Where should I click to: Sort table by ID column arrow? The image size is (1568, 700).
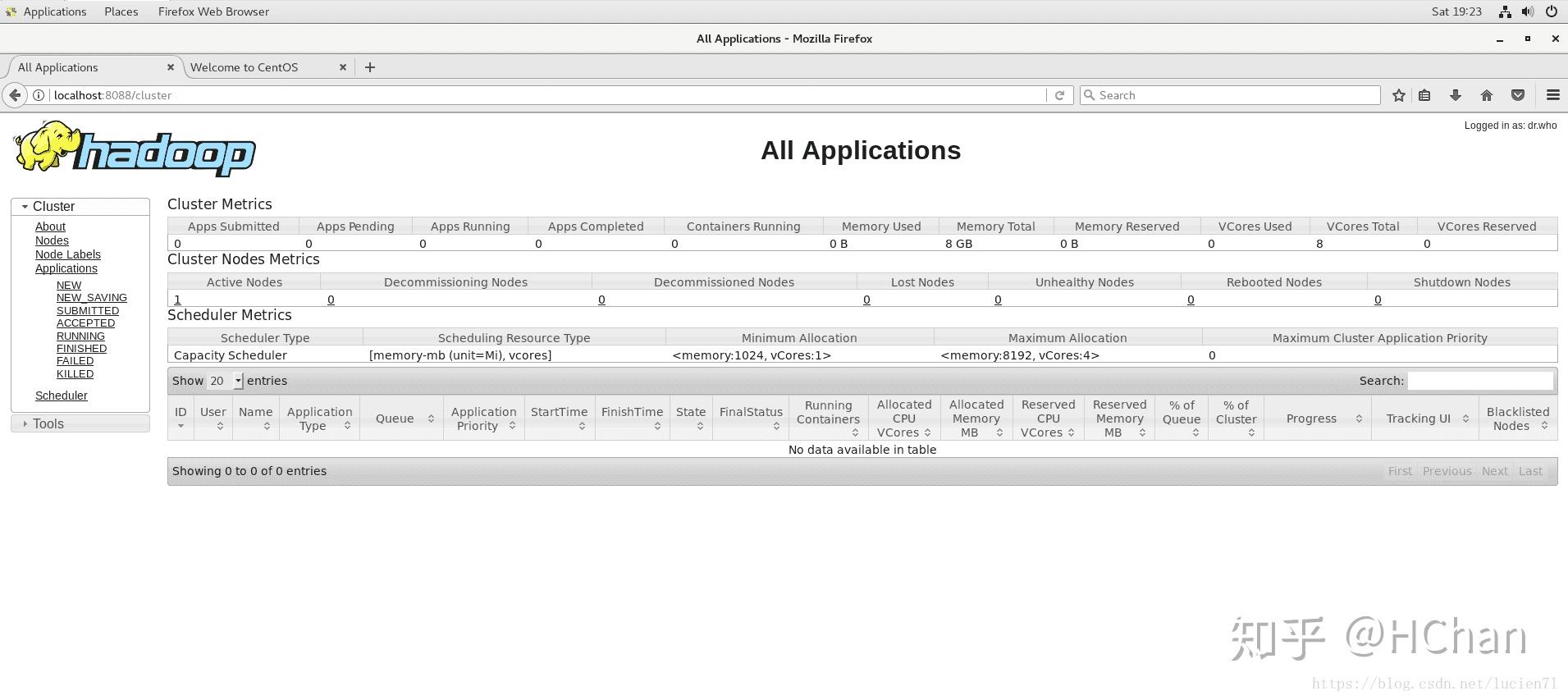(x=181, y=426)
